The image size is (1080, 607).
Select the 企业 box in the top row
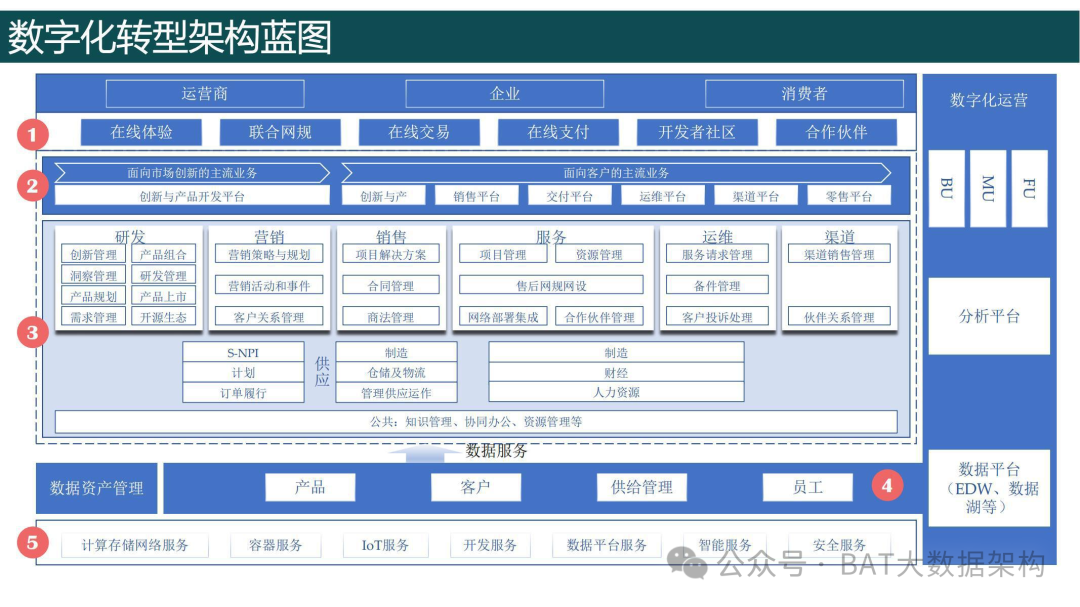click(x=504, y=94)
